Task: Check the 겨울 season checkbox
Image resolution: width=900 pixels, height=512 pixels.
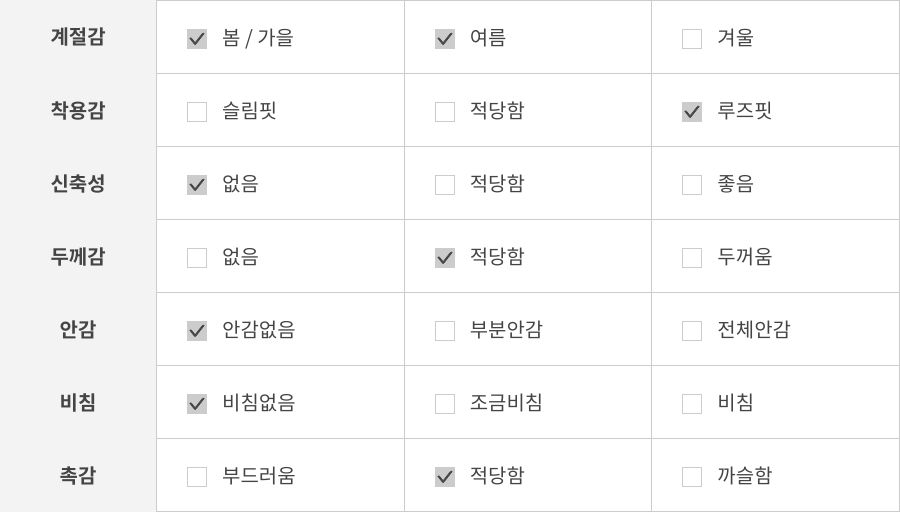Action: (692, 39)
